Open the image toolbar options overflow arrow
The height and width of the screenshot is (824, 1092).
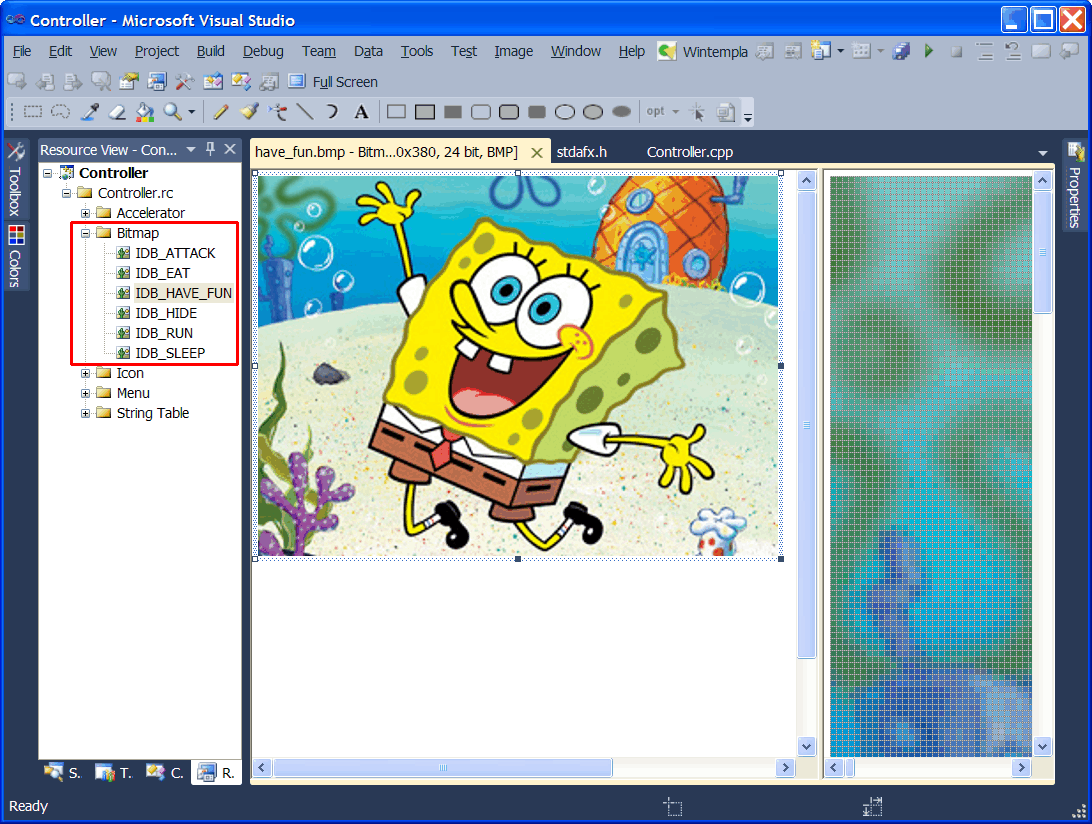pyautogui.click(x=747, y=116)
